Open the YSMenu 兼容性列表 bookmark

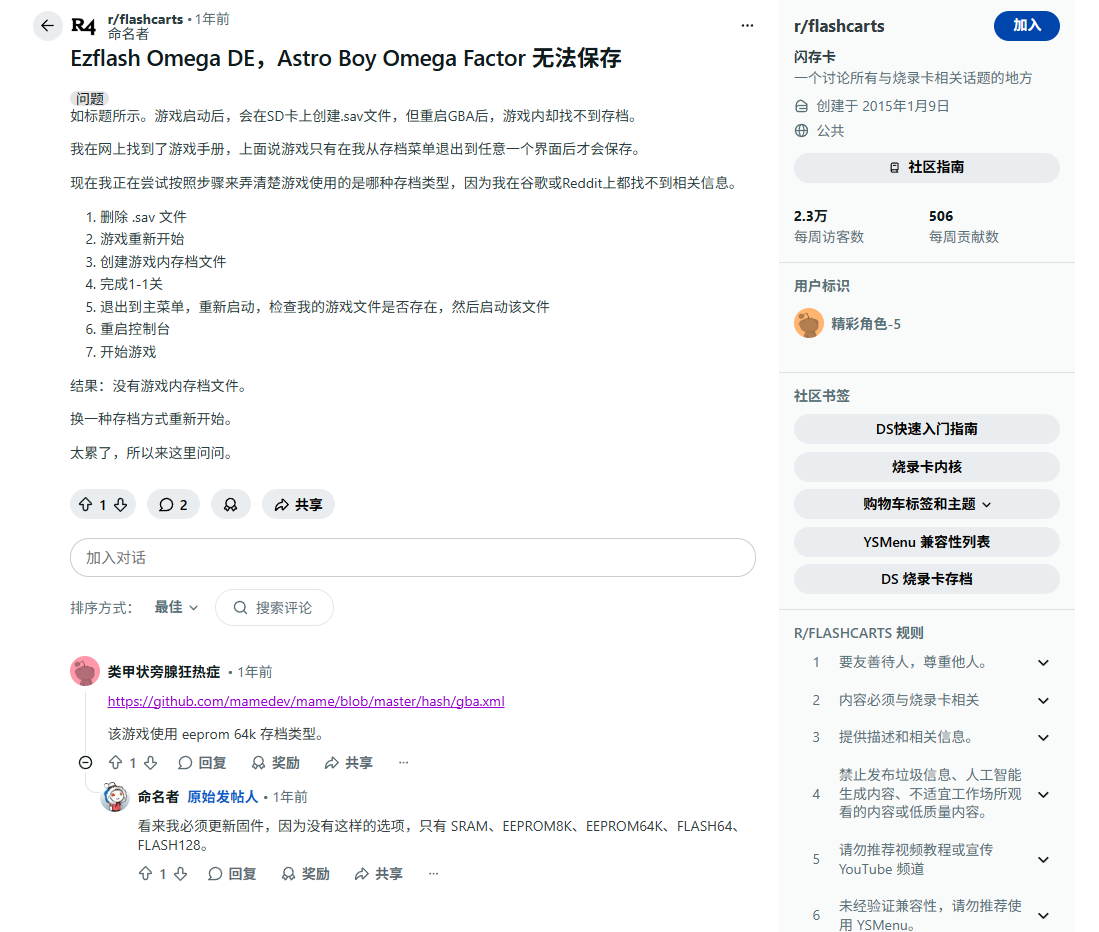[x=926, y=542]
